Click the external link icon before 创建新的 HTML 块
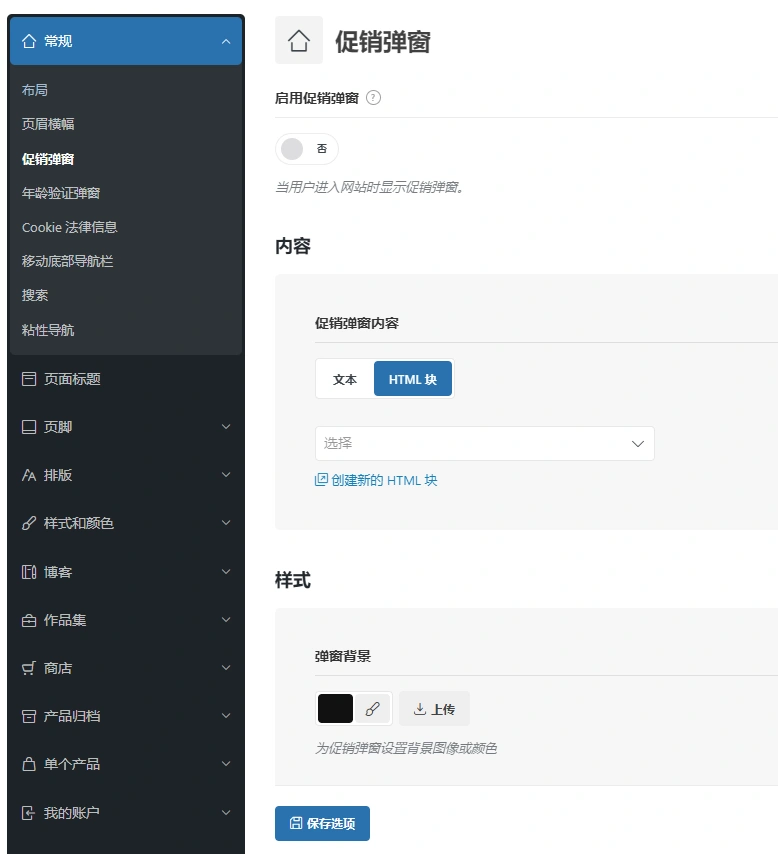Image resolution: width=778 pixels, height=854 pixels. coord(321,480)
